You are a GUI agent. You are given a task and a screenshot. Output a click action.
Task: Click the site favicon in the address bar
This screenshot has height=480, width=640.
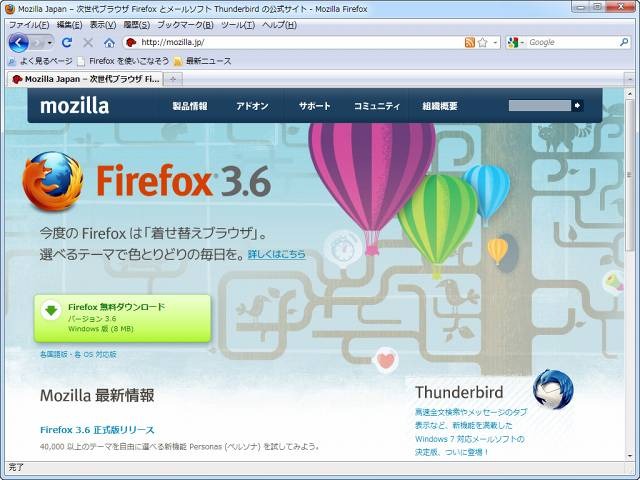131,42
